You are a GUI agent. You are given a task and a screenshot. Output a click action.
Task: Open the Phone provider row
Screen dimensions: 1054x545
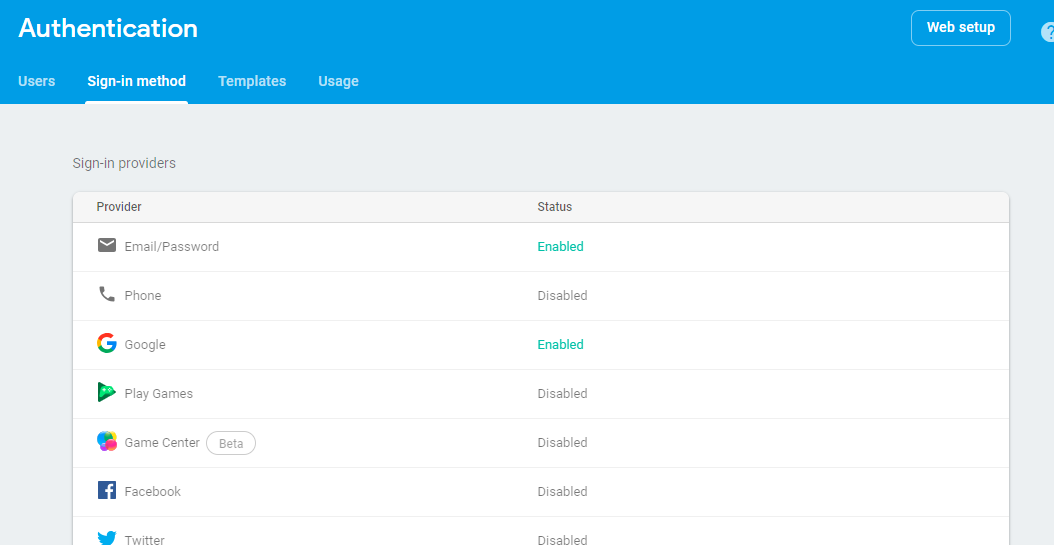click(x=541, y=296)
